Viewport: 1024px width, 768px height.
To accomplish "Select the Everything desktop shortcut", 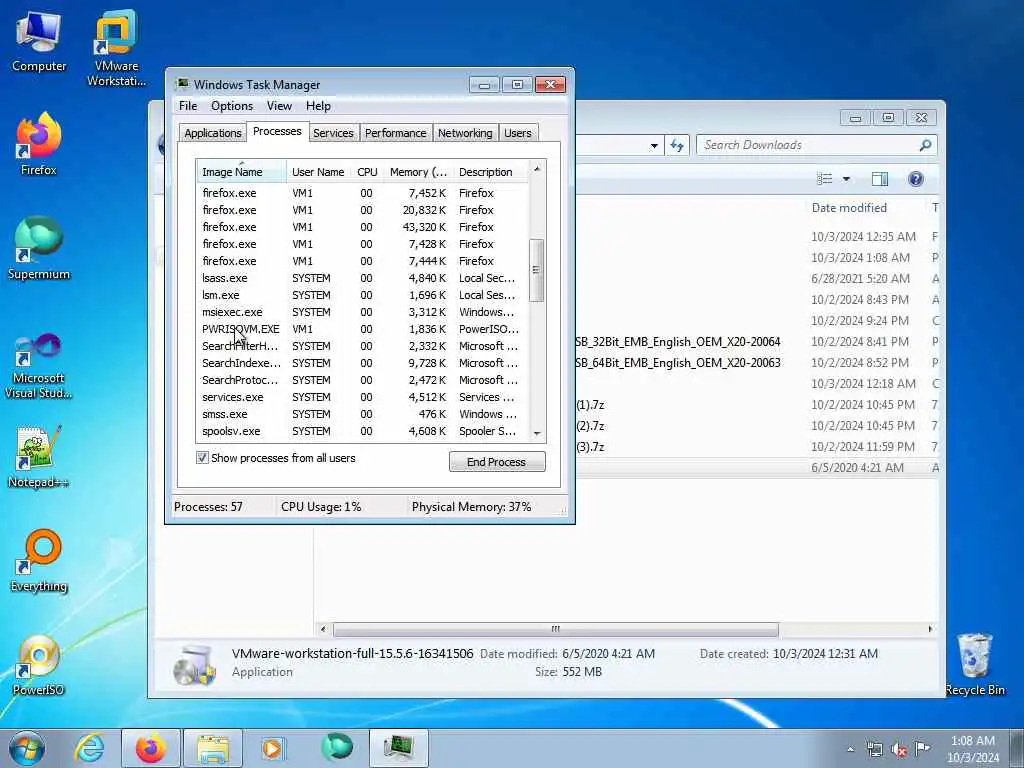I will pyautogui.click(x=39, y=560).
